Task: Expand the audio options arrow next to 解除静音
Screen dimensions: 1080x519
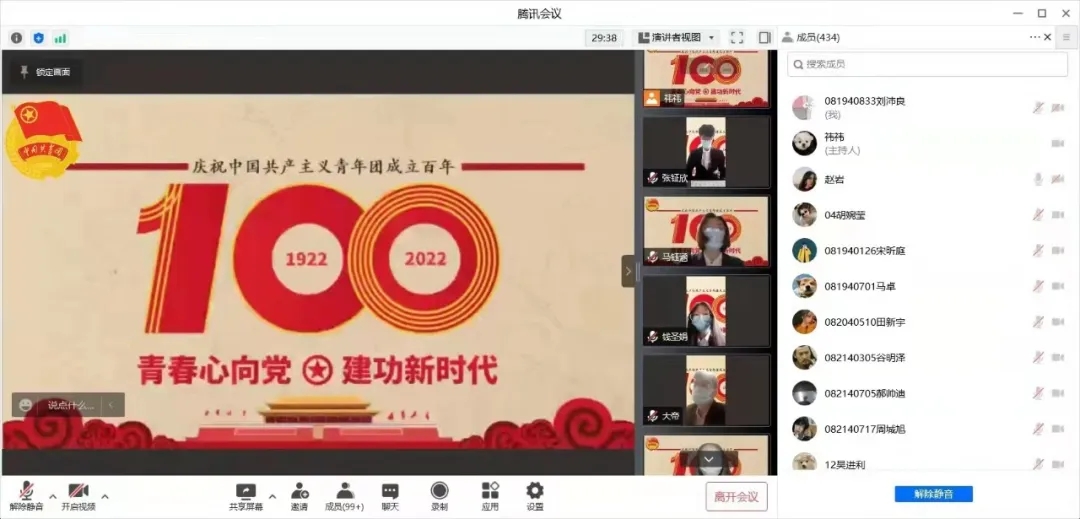Action: coord(52,495)
